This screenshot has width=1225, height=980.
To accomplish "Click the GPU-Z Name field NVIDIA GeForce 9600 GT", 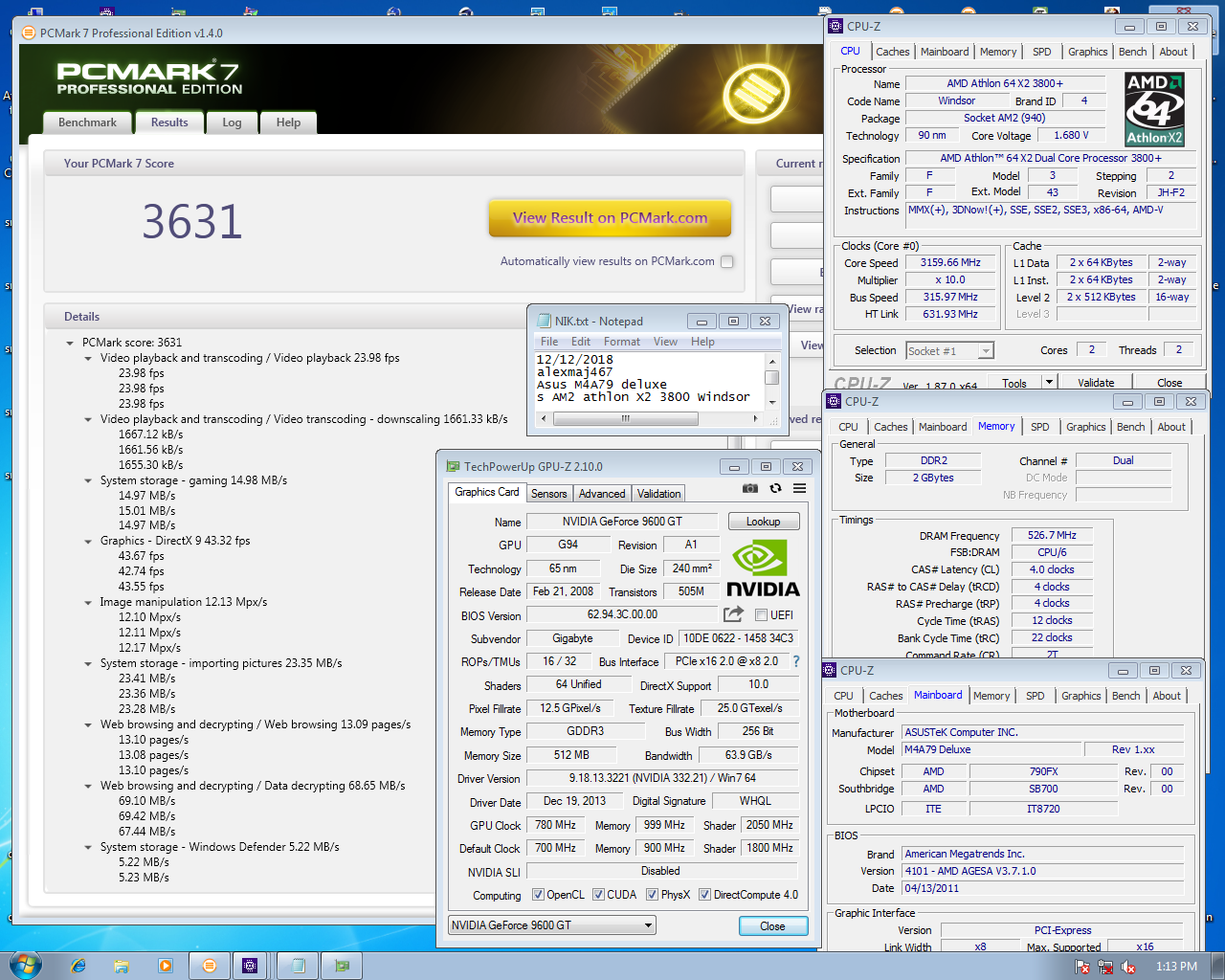I will 622,522.
